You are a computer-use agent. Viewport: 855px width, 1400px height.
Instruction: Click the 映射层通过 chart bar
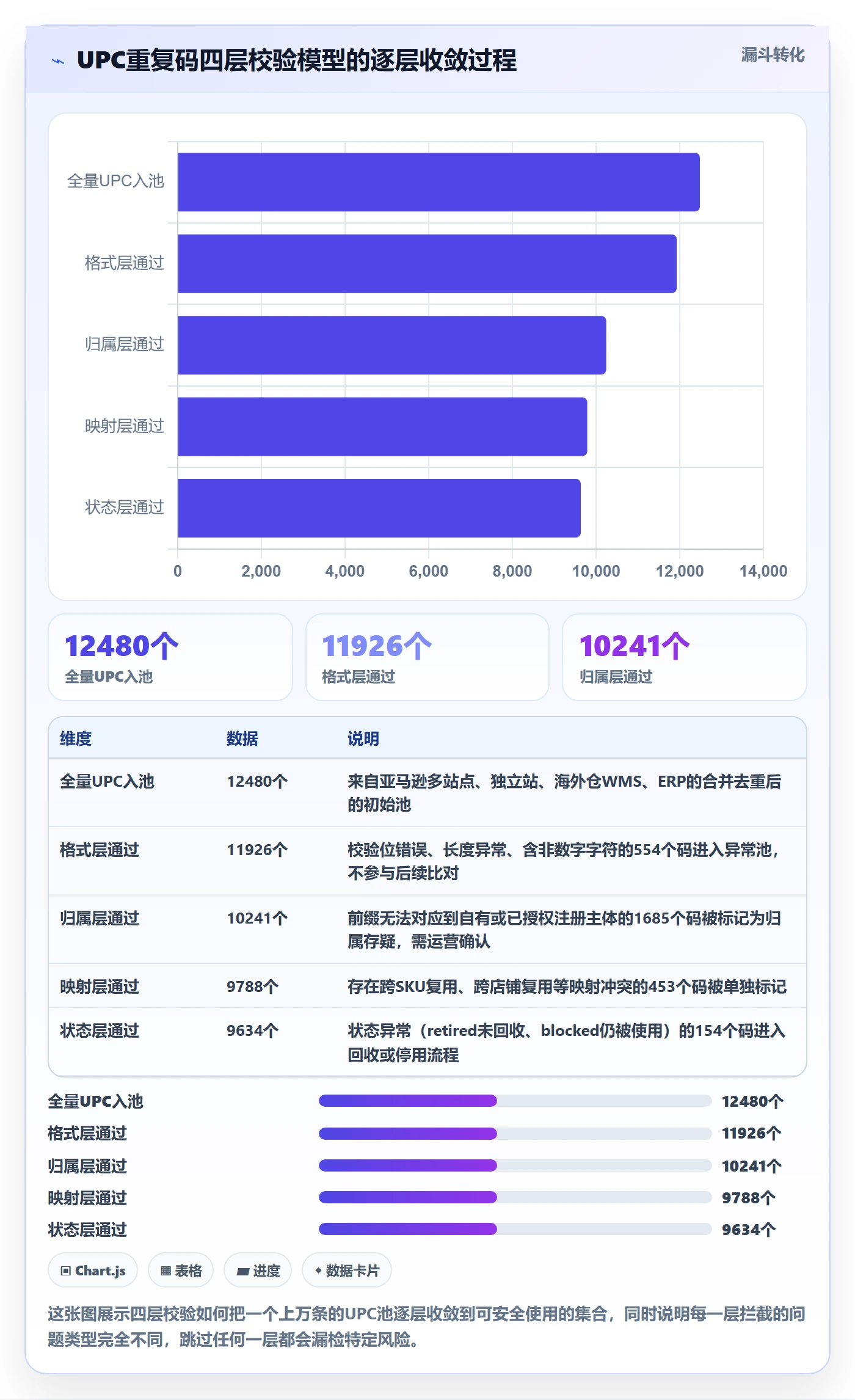click(x=382, y=426)
